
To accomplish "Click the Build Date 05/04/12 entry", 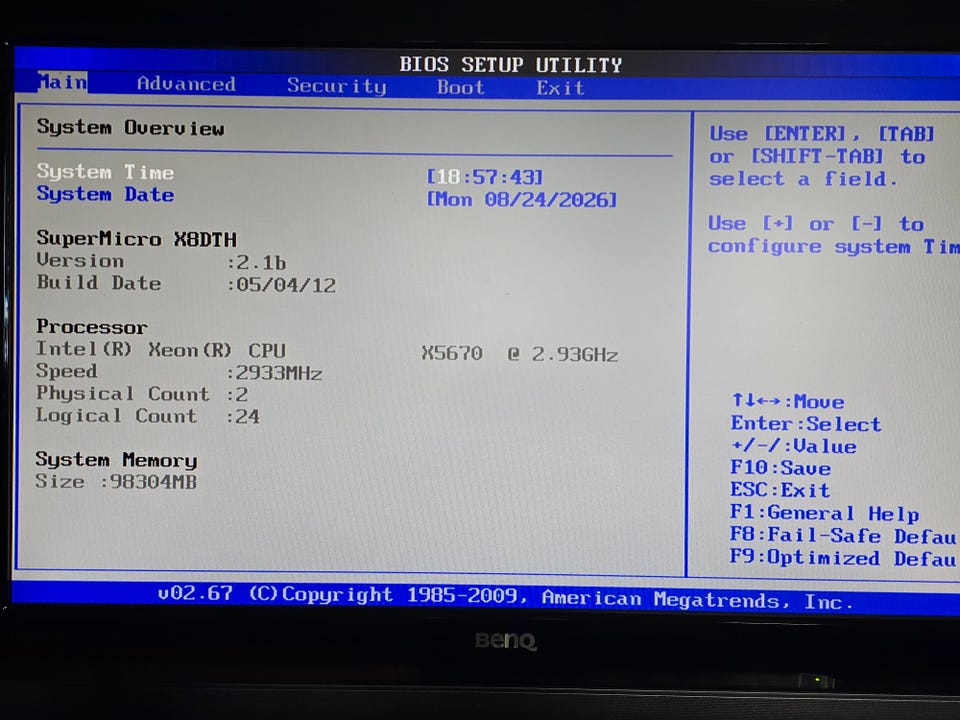I will [x=186, y=283].
